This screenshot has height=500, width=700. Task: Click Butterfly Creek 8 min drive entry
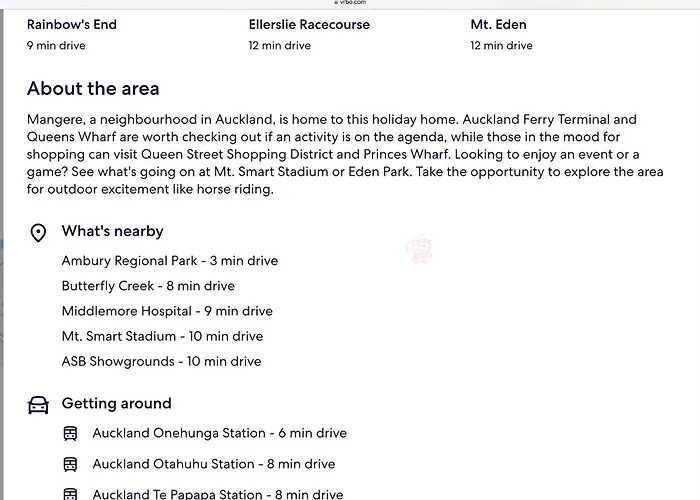(x=148, y=286)
